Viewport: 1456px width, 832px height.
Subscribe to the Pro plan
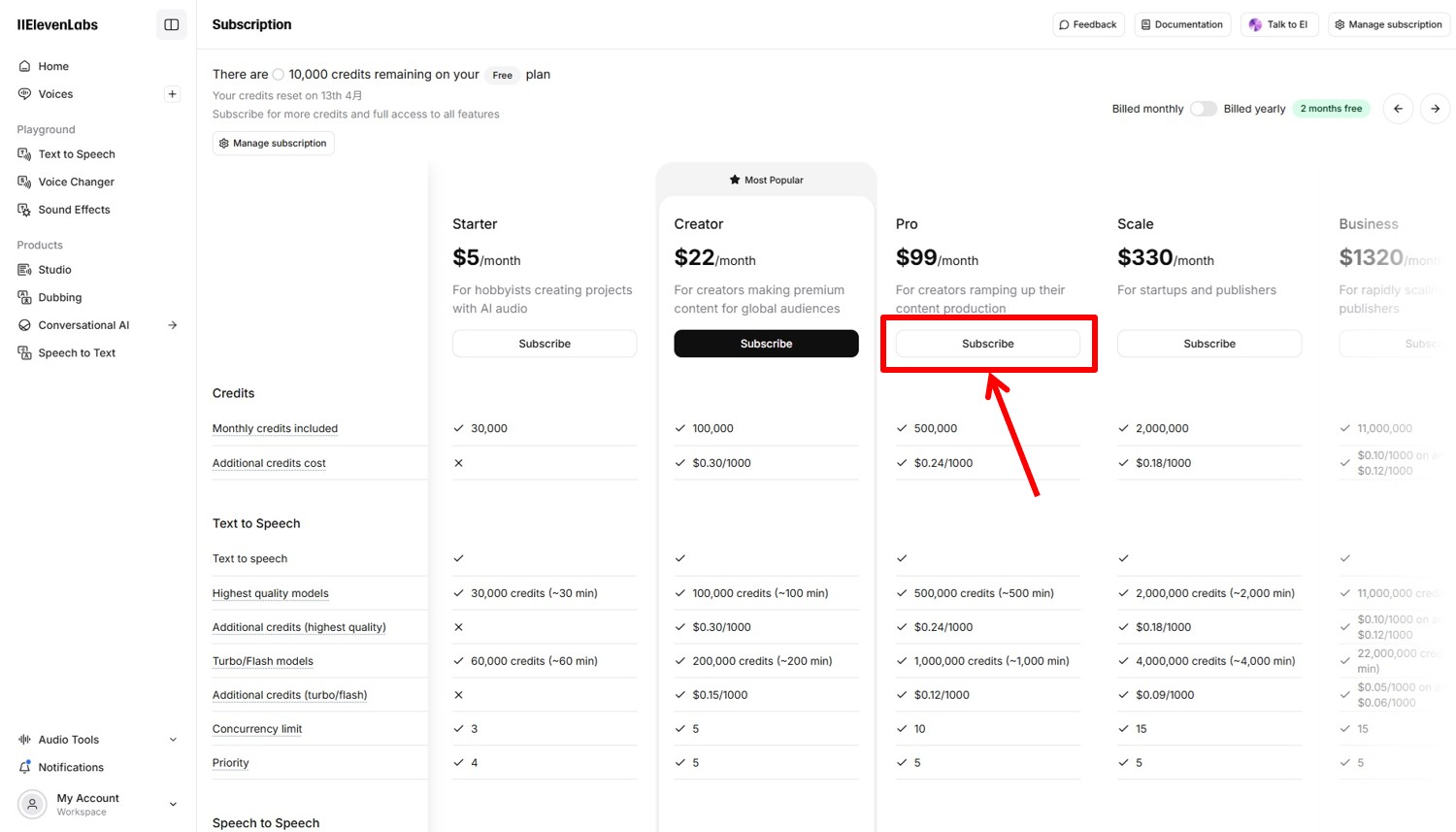pyautogui.click(x=987, y=344)
